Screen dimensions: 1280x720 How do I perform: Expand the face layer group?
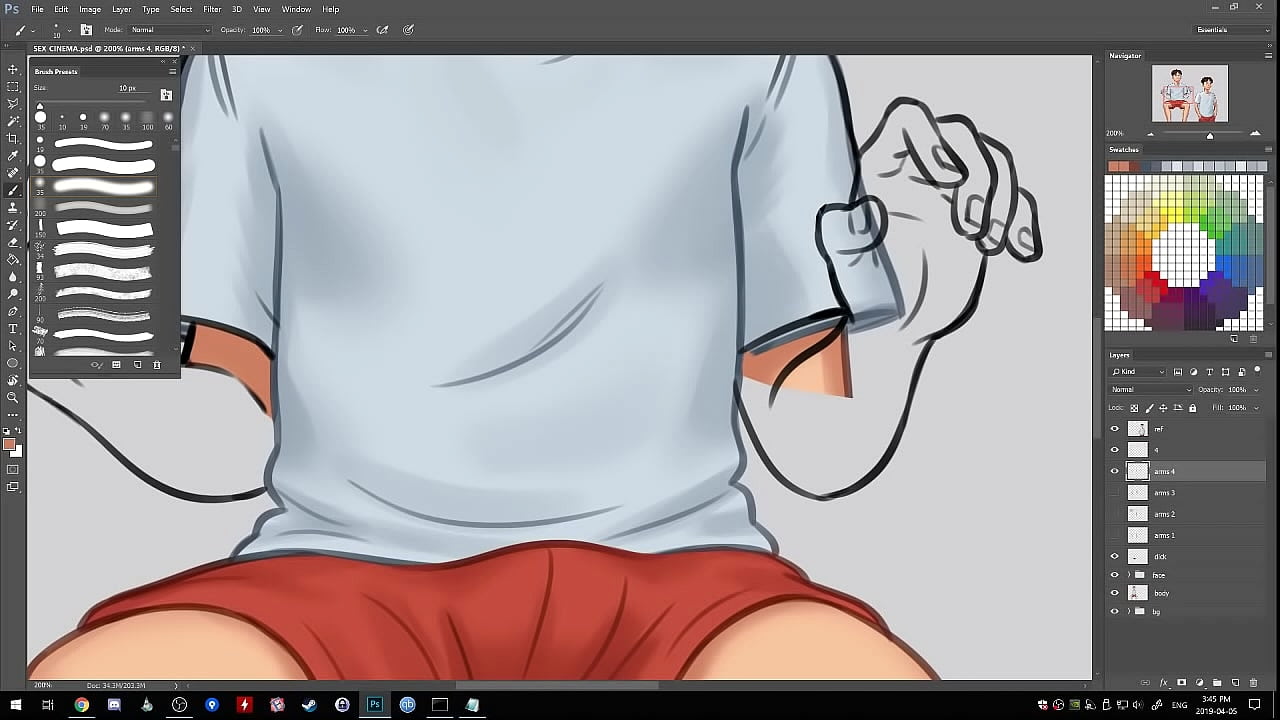[1129, 575]
